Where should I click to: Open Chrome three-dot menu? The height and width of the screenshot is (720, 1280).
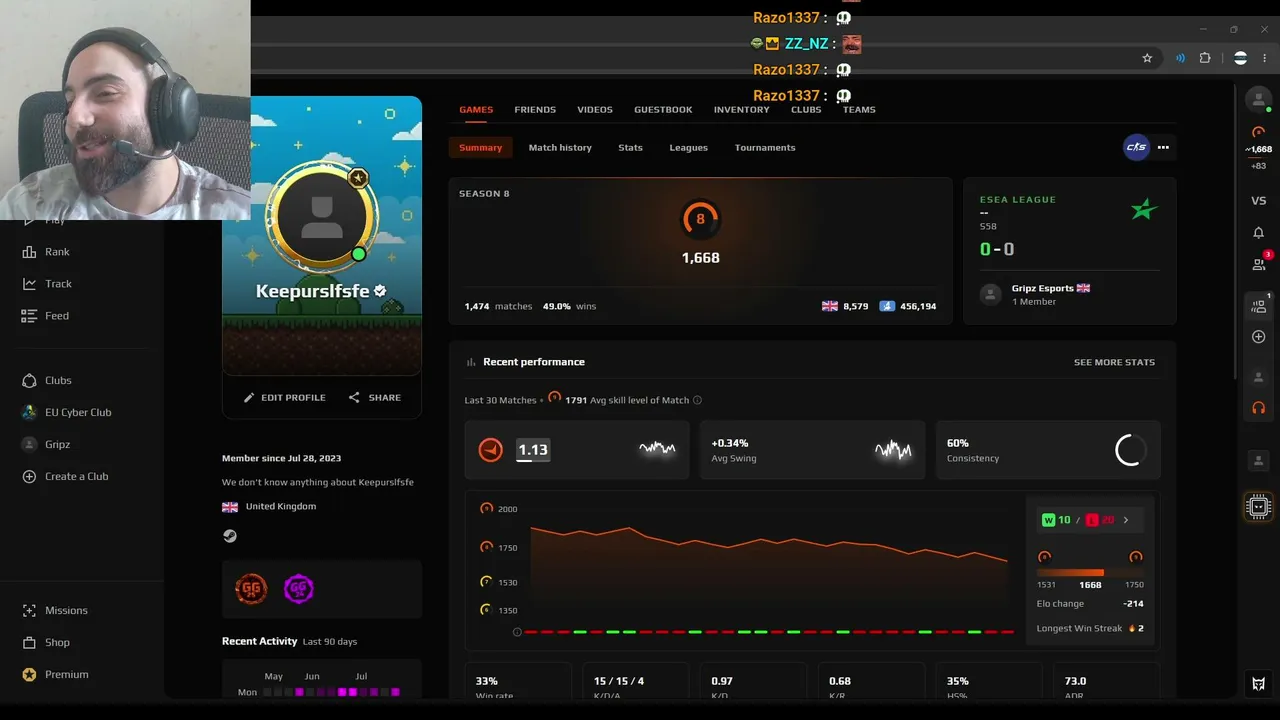click(x=1265, y=58)
